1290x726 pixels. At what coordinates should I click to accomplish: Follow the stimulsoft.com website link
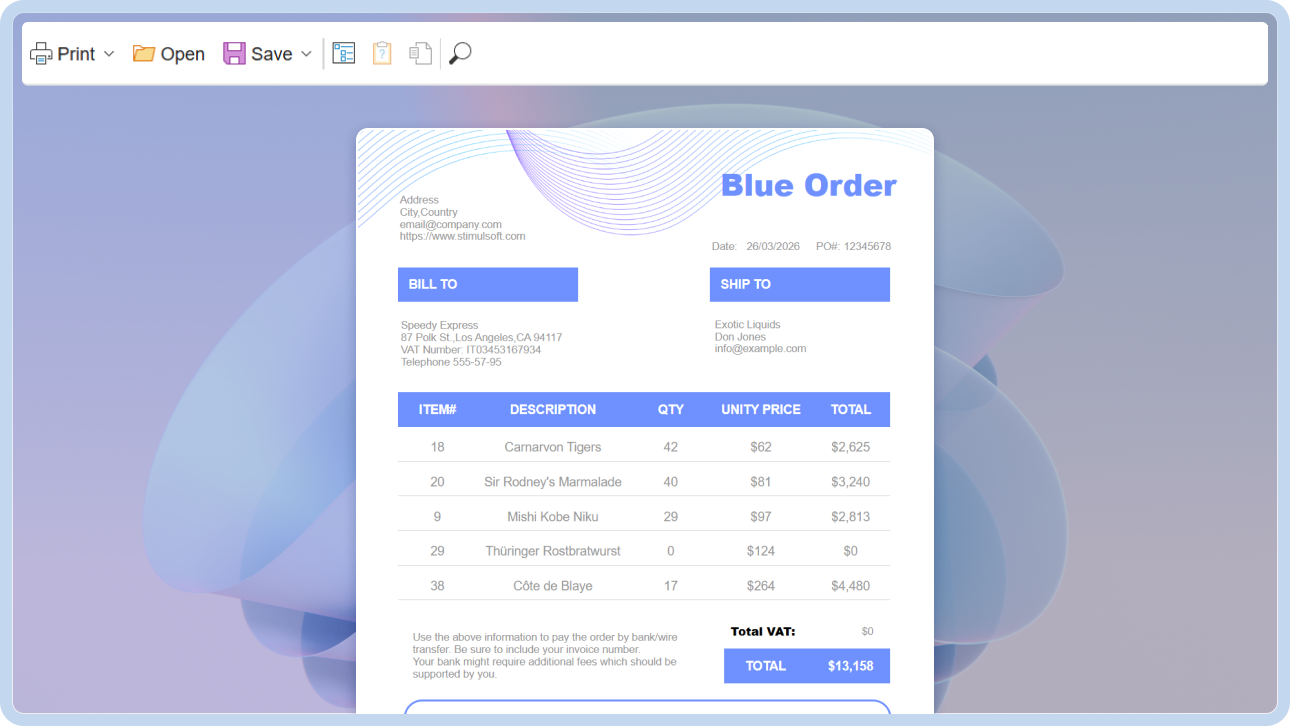462,236
